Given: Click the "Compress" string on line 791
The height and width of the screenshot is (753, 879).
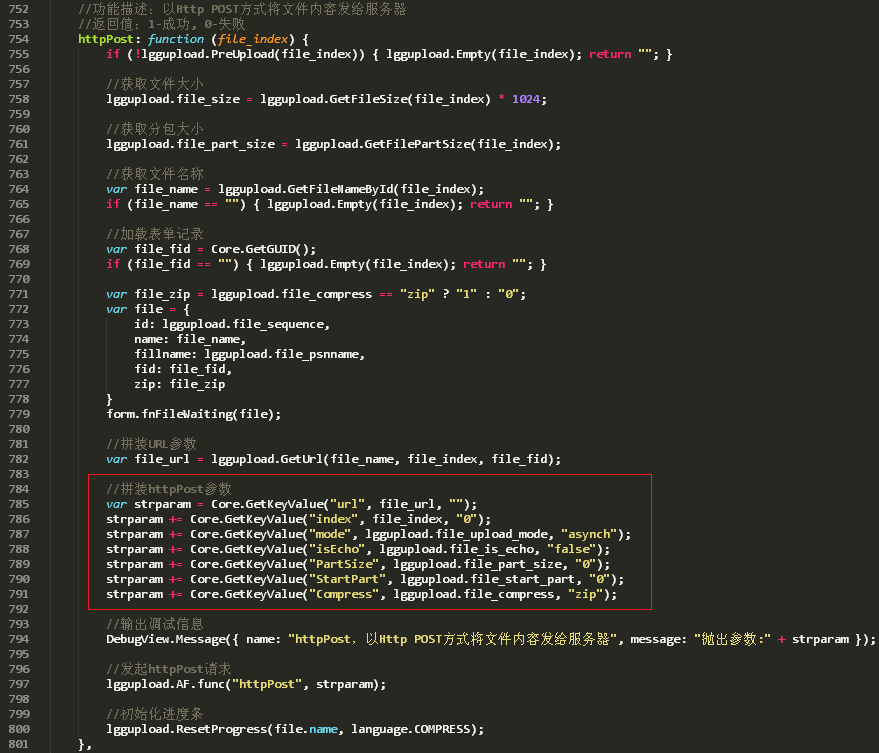Looking at the screenshot, I should tap(344, 594).
